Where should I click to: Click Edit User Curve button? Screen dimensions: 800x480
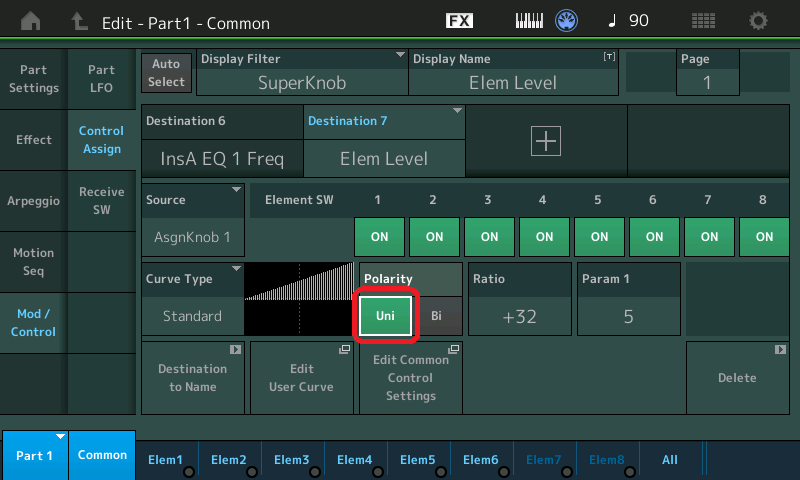301,377
